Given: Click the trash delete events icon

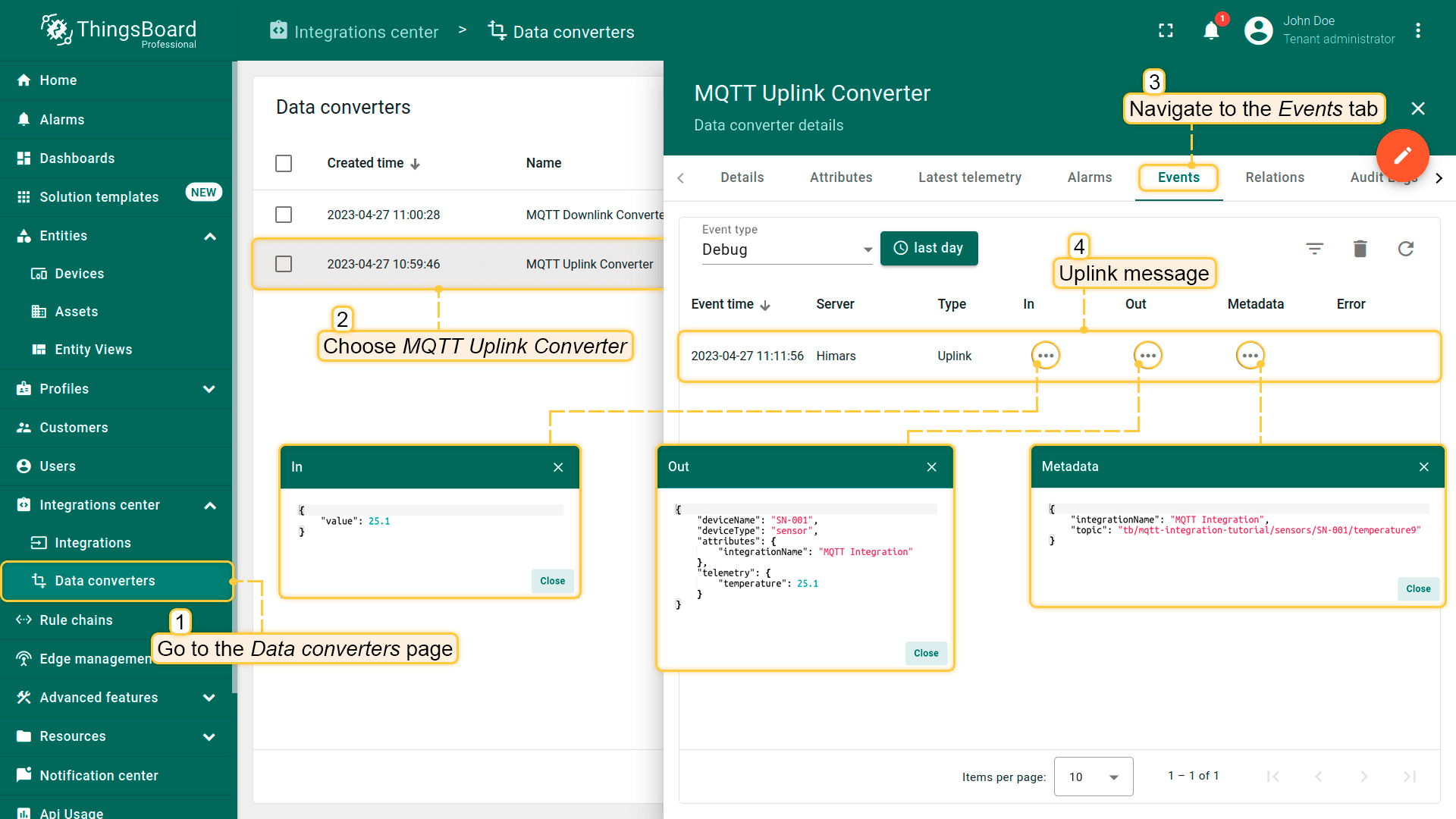Looking at the screenshot, I should [x=1360, y=249].
